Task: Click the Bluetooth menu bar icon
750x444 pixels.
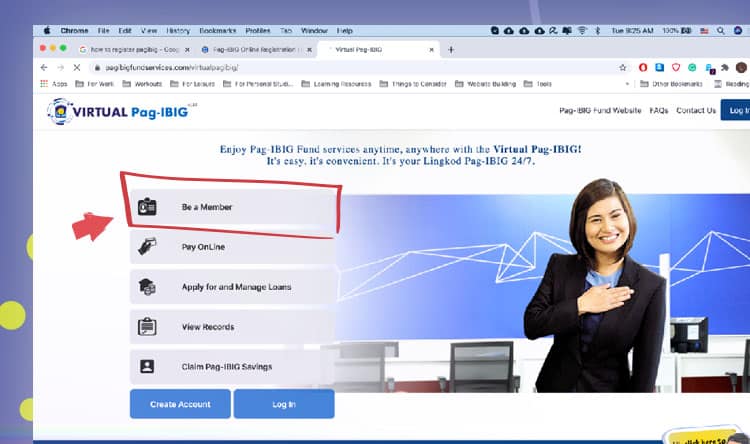Action: (597, 30)
